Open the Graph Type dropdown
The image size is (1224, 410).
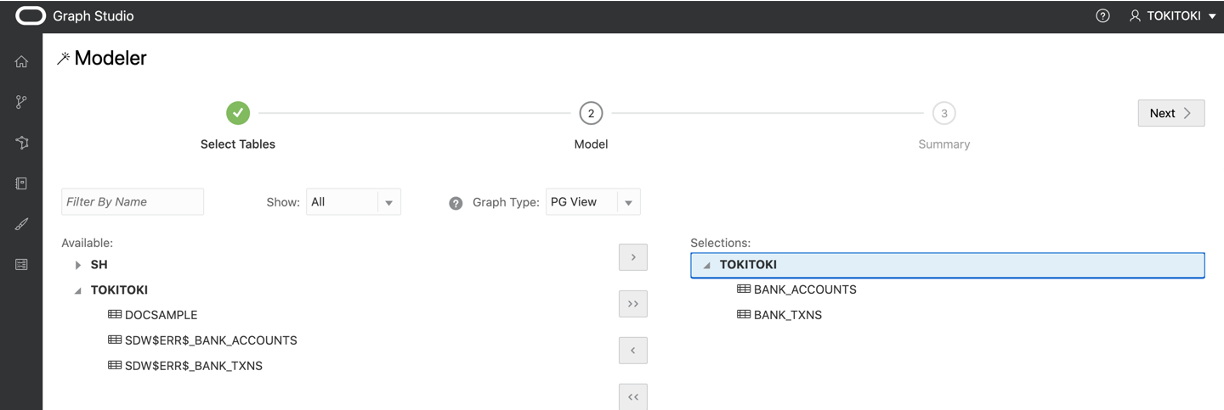593,202
